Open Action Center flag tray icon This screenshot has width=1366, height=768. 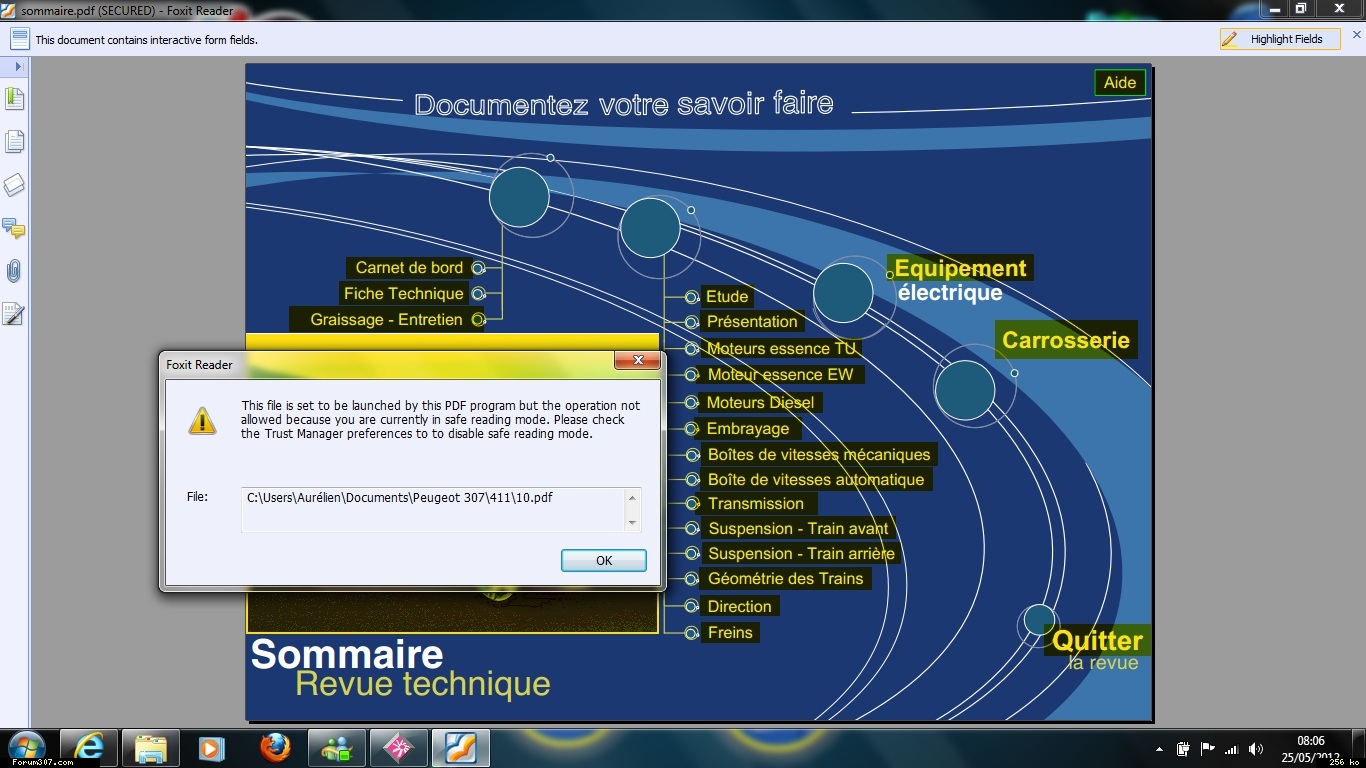(1207, 749)
